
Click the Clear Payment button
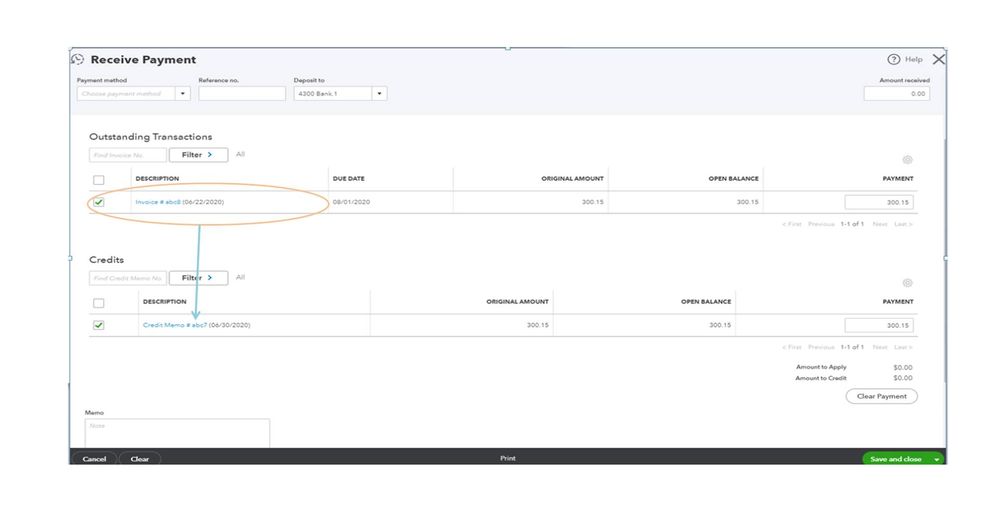(x=882, y=396)
